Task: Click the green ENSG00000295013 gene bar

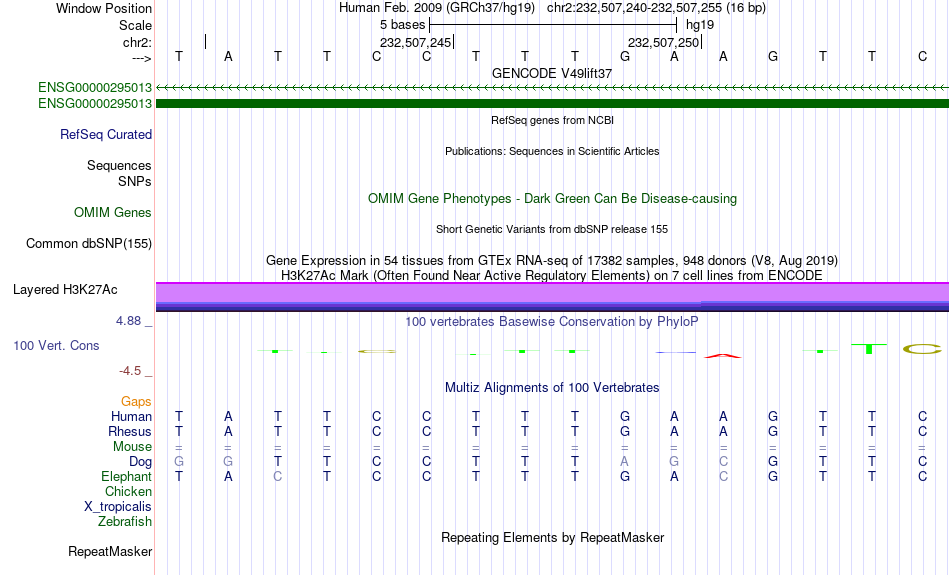Action: [x=552, y=104]
